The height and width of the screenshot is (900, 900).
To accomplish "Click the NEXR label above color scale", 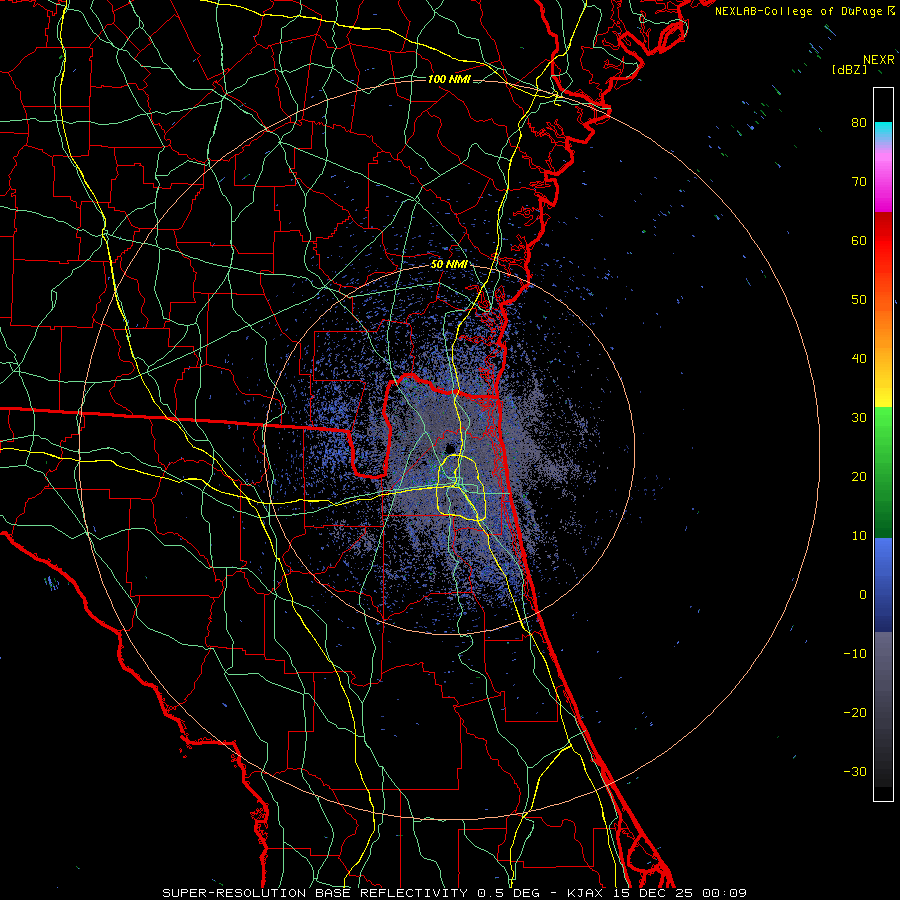I will click(x=879, y=60).
